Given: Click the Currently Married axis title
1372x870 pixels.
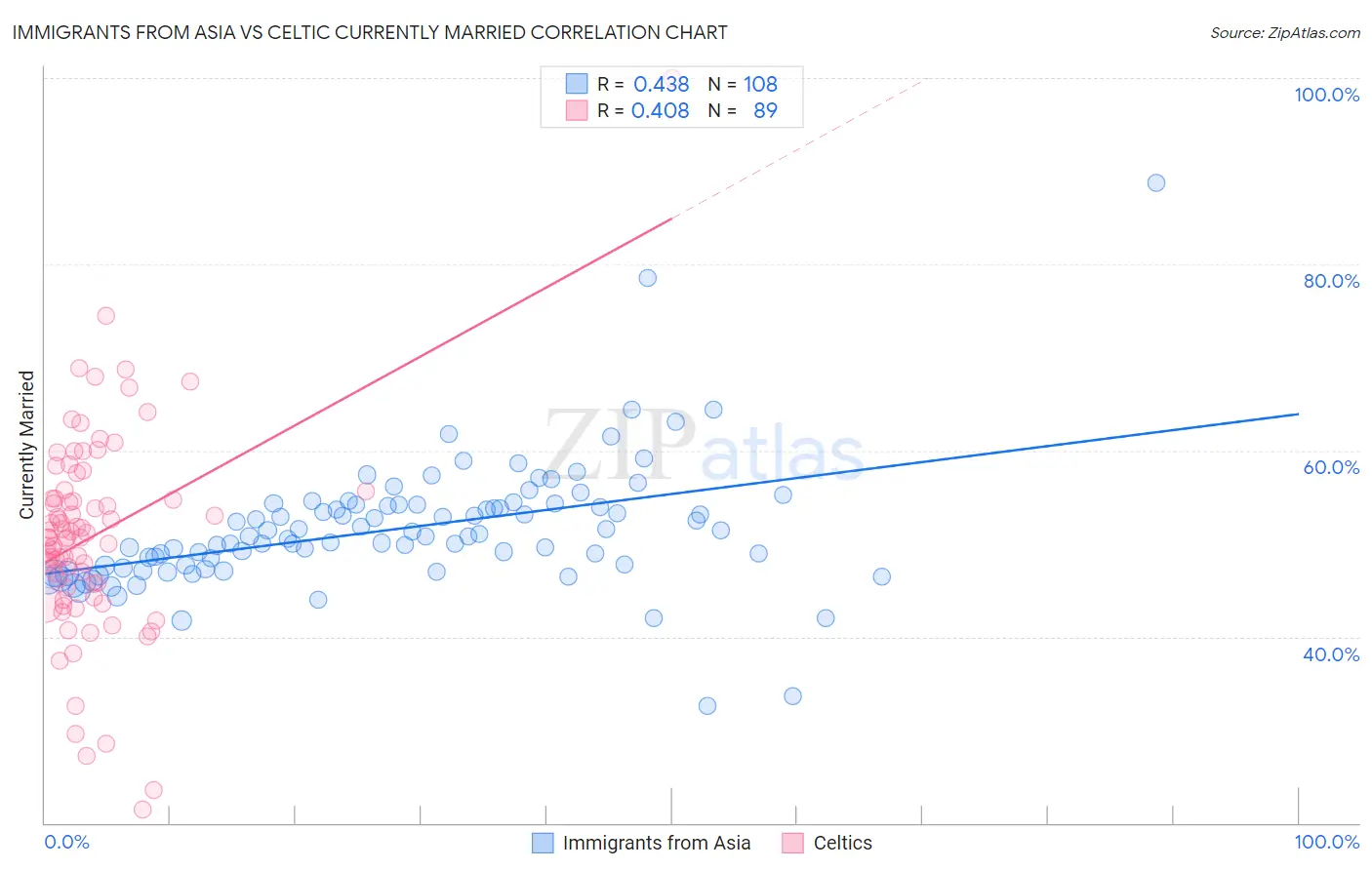Looking at the screenshot, I should [x=26, y=445].
